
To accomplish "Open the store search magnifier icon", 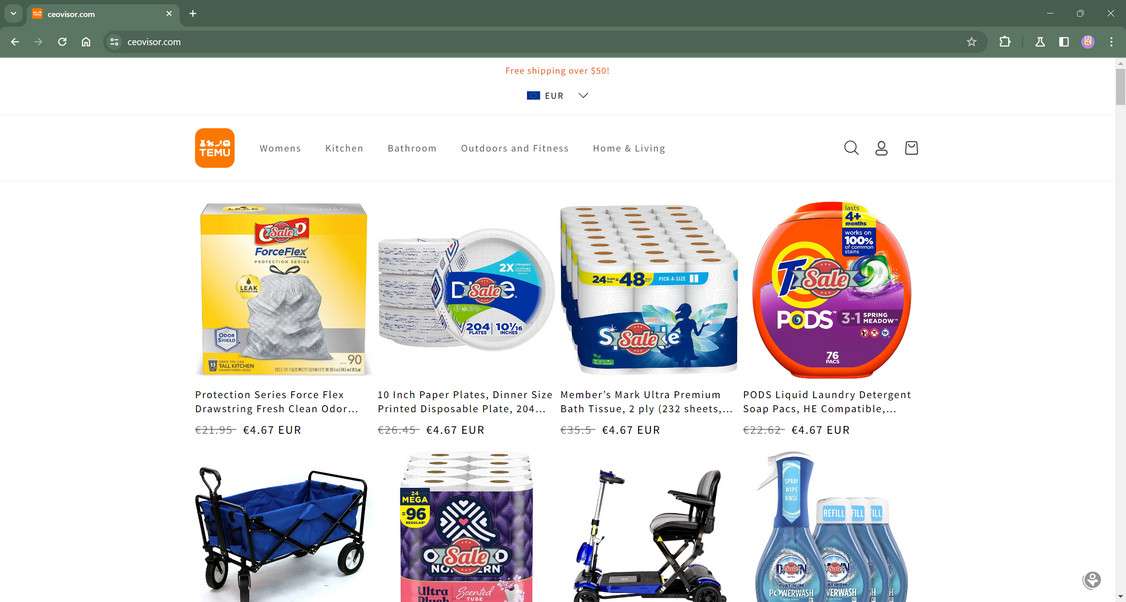I will 851,148.
